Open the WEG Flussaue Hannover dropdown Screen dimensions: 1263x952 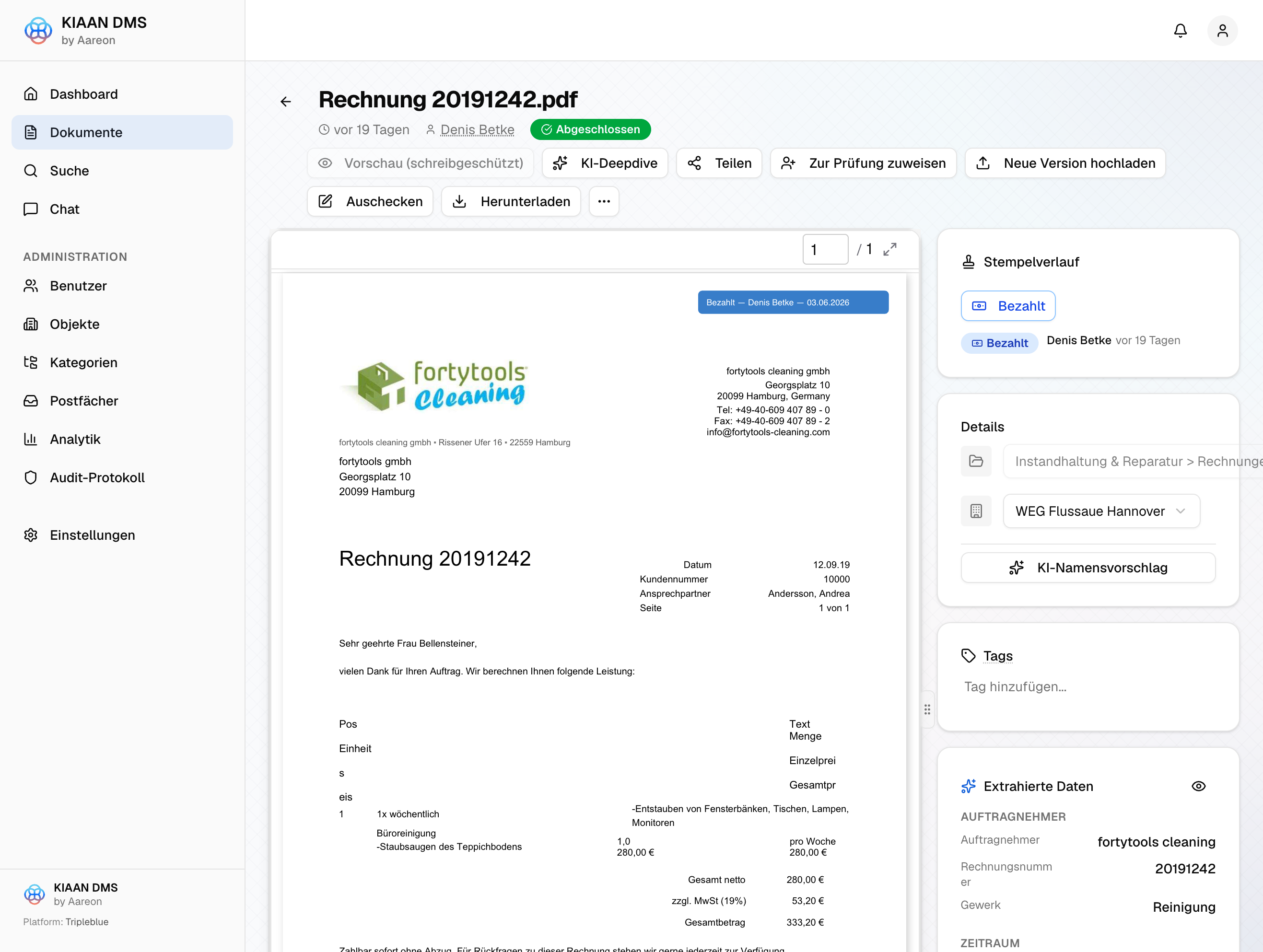coord(1101,511)
